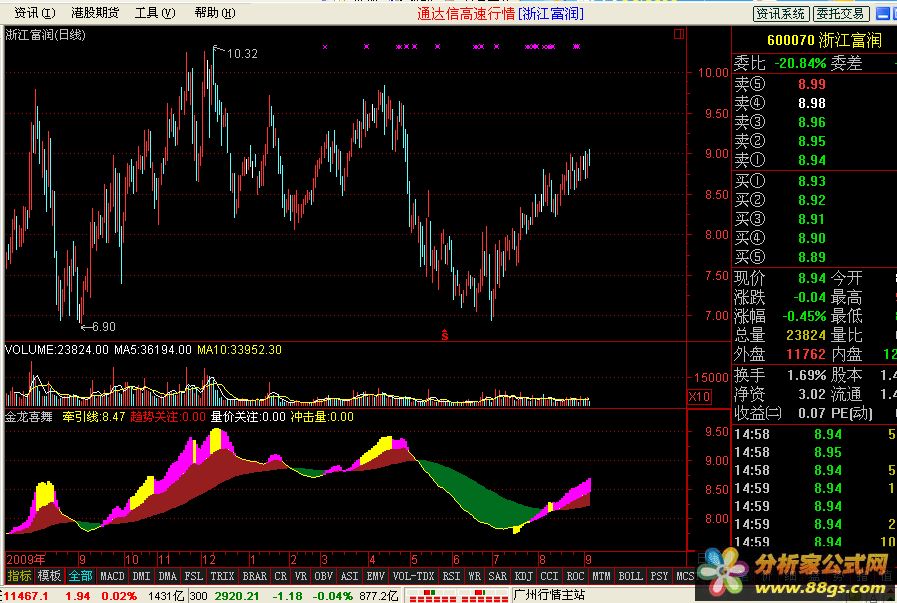Click the 卖⑤ price 8.99
The image size is (897, 603).
point(812,84)
